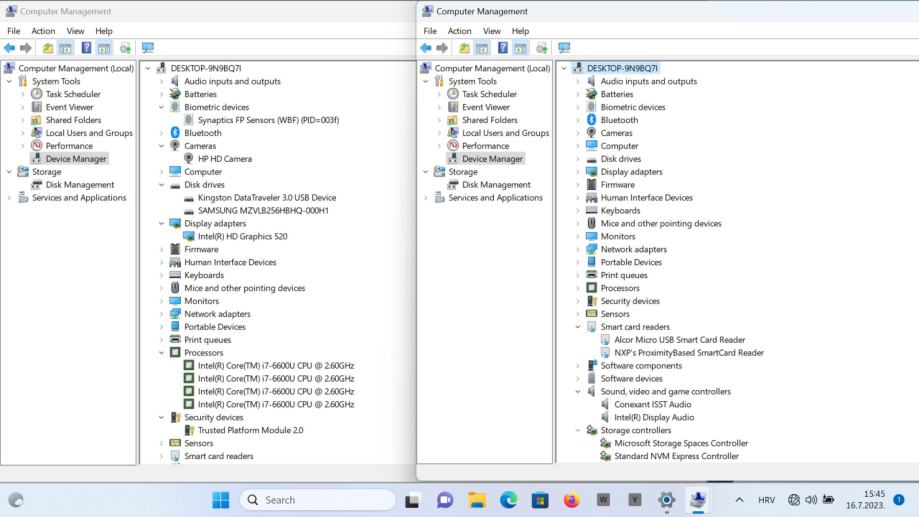This screenshot has height=517, width=919.
Task: Open the View menu in right window
Action: (x=491, y=31)
